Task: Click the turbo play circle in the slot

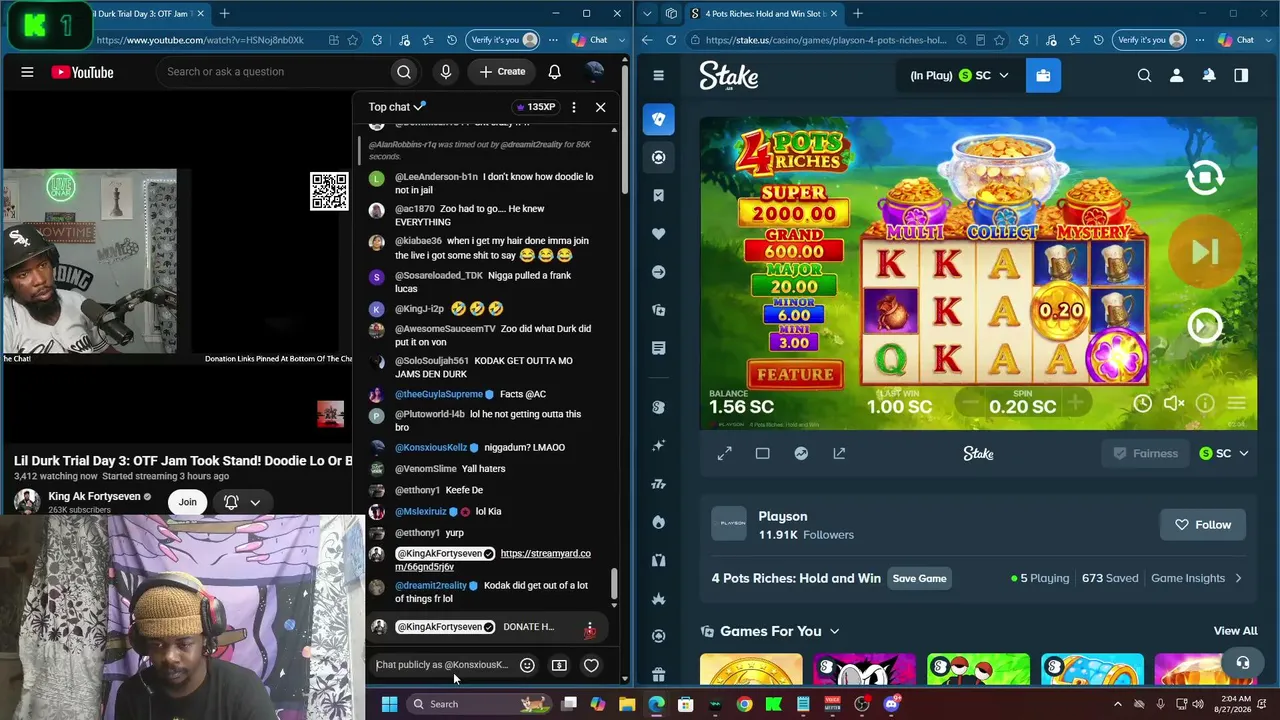Action: pos(1204,325)
